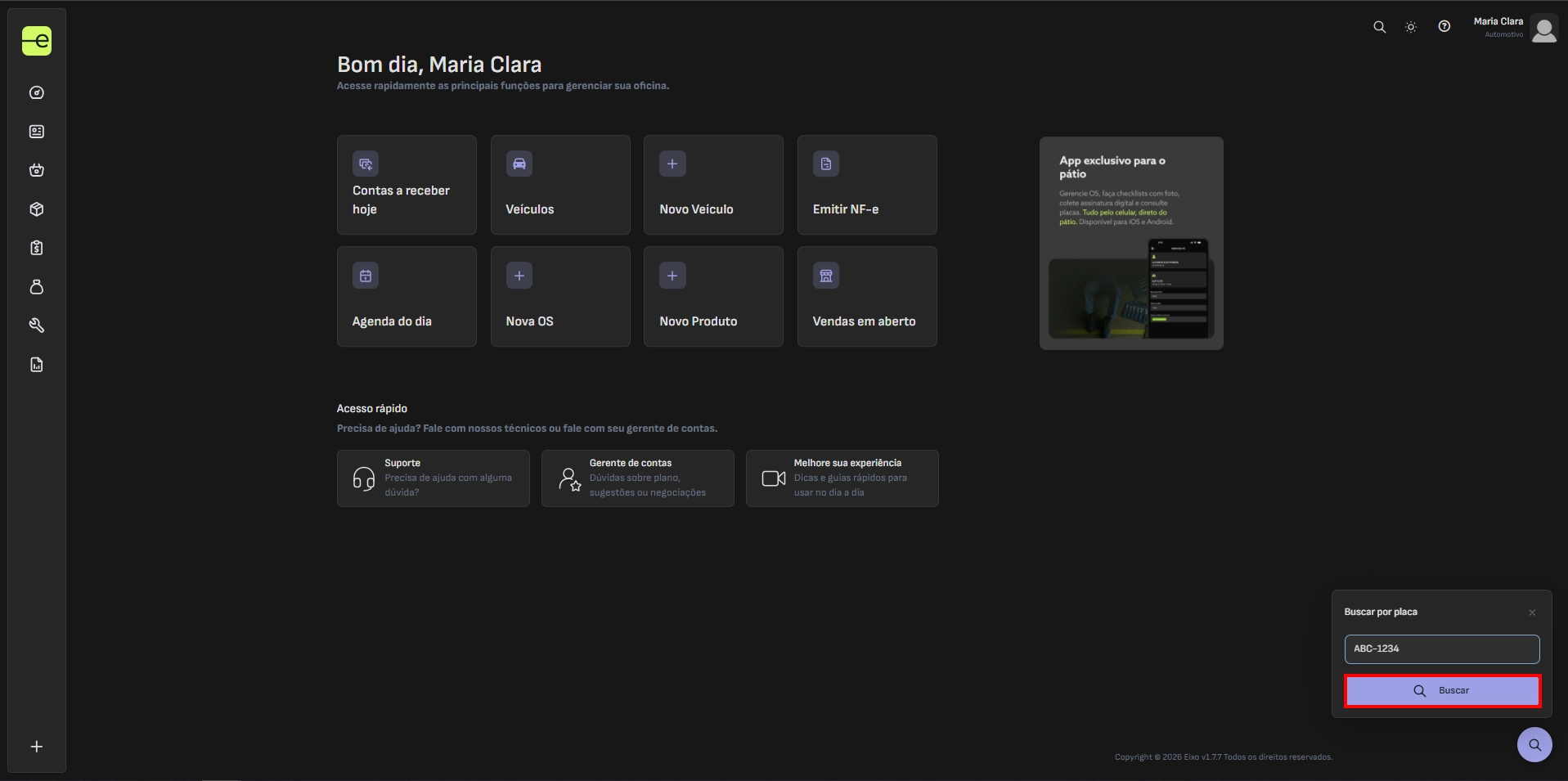The width and height of the screenshot is (1568, 781).
Task: Close the Buscar por placa panel
Action: point(1532,613)
